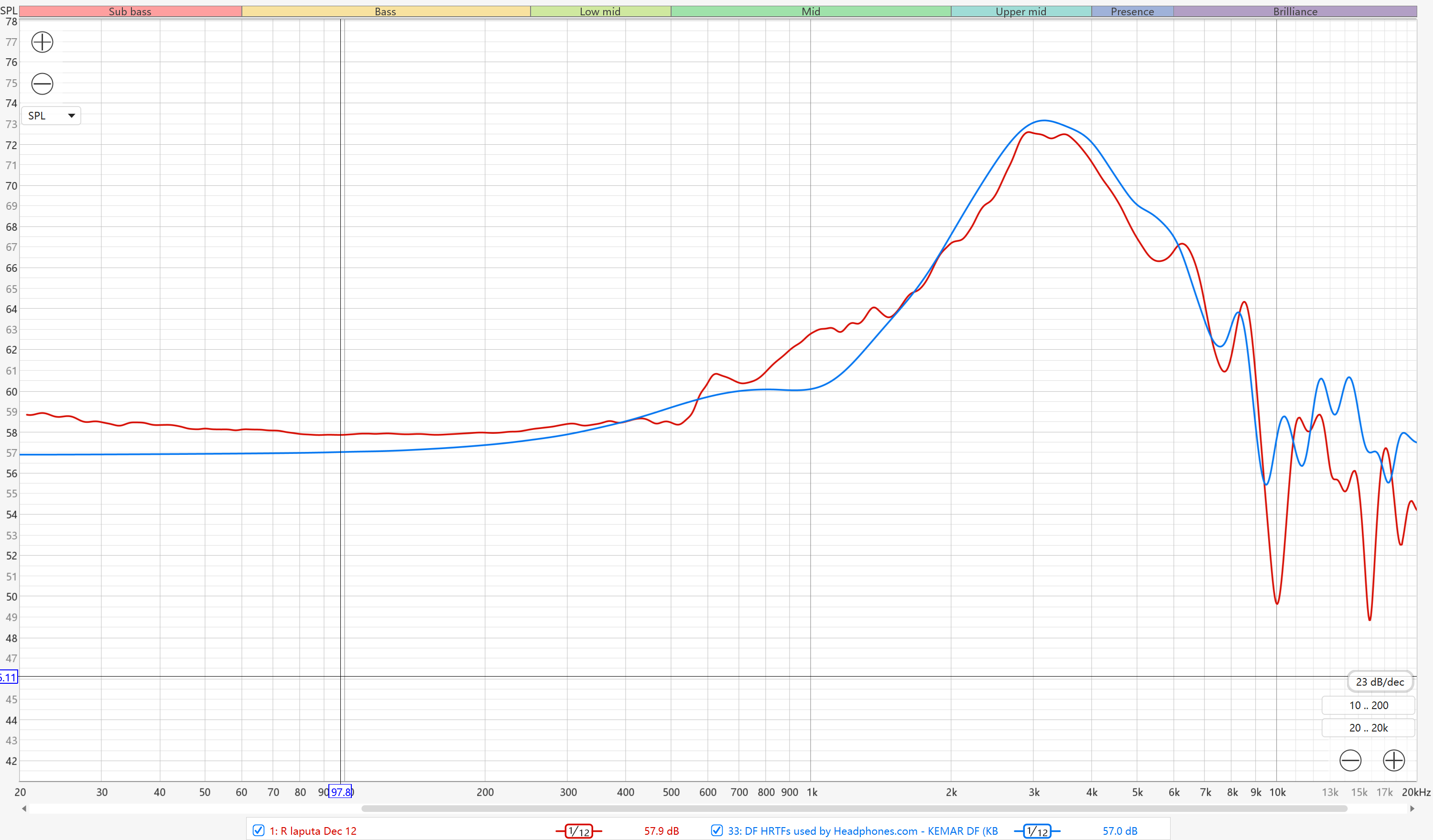
Task: Click the 97.8 frequency cursor field
Action: click(x=341, y=792)
